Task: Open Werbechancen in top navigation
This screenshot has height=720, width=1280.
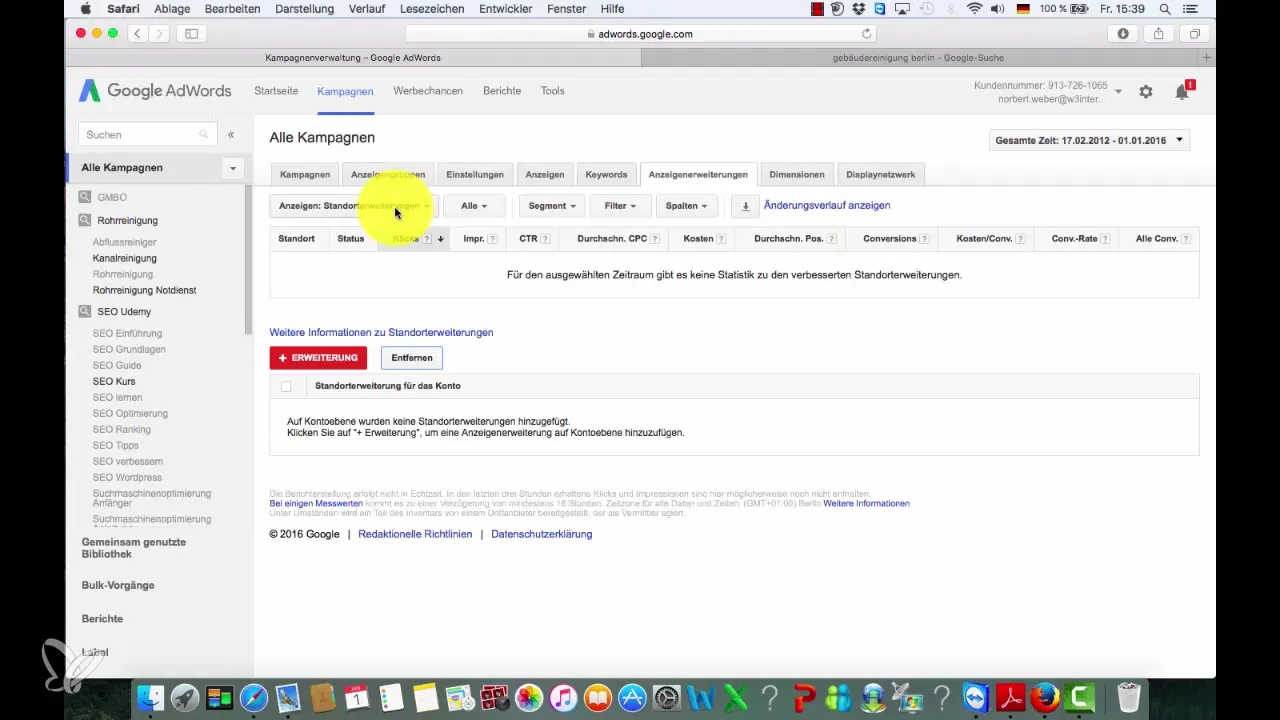Action: [428, 91]
